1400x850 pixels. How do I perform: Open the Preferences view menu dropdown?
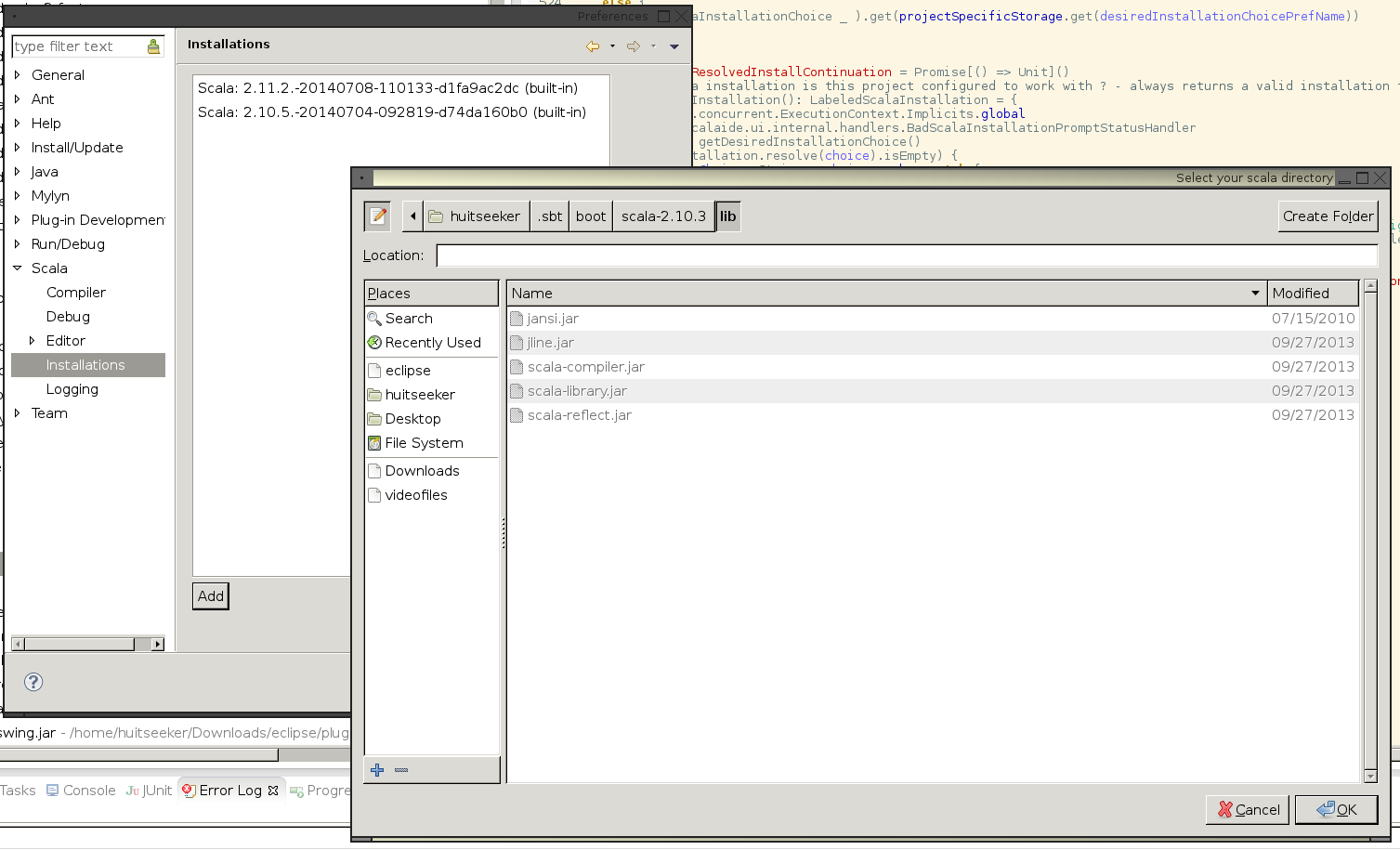tap(674, 46)
